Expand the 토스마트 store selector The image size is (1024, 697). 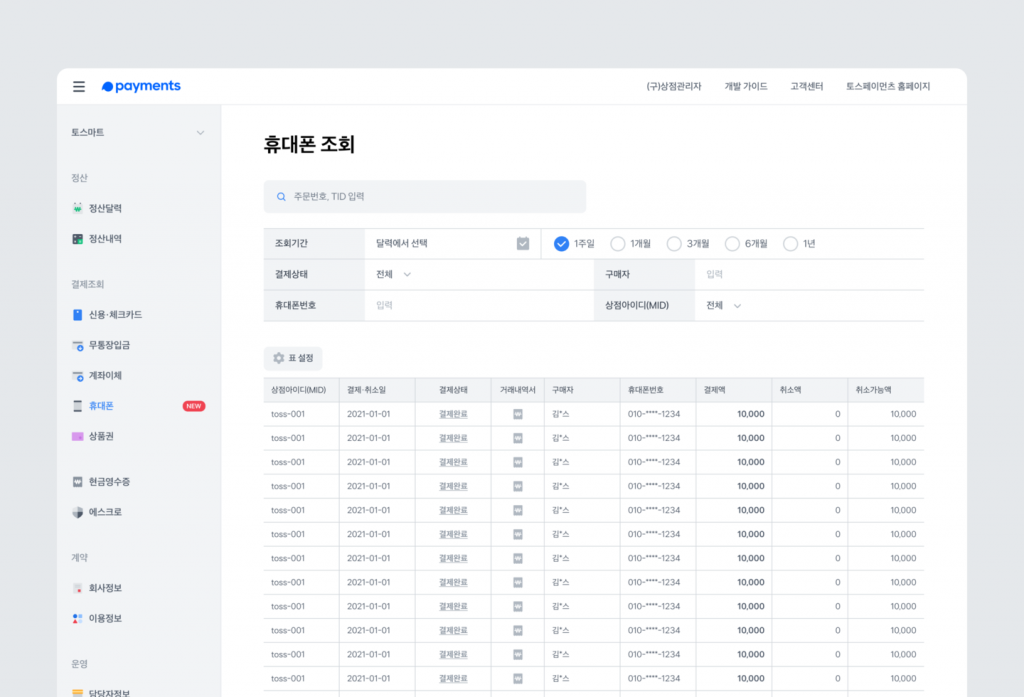137,133
